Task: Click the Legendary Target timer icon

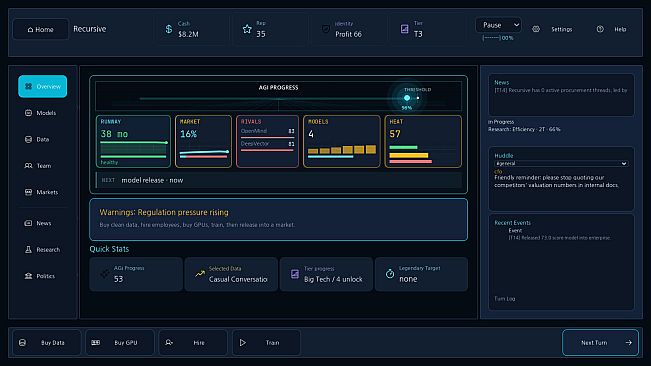Action: (x=389, y=274)
